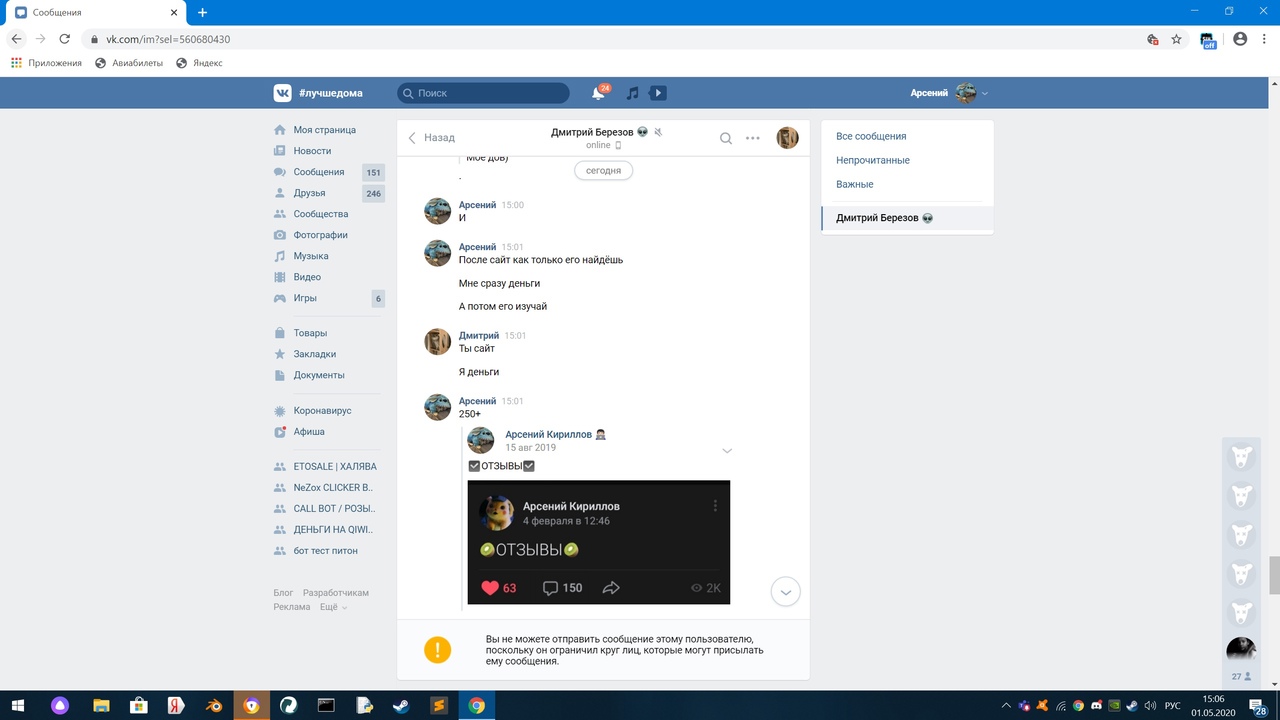Go back using the Назад button

431,138
